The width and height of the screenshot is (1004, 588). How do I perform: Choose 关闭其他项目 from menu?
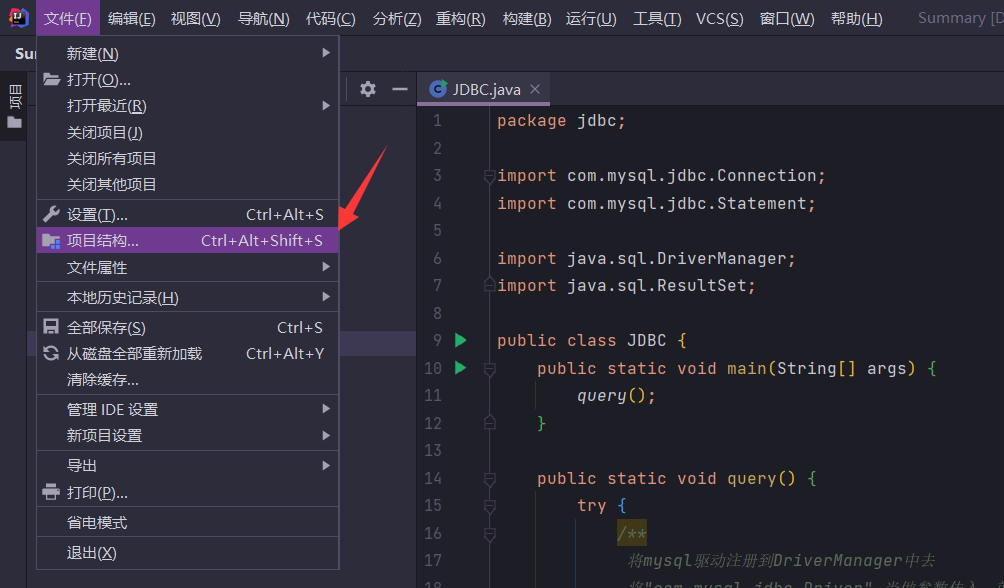[188, 184]
